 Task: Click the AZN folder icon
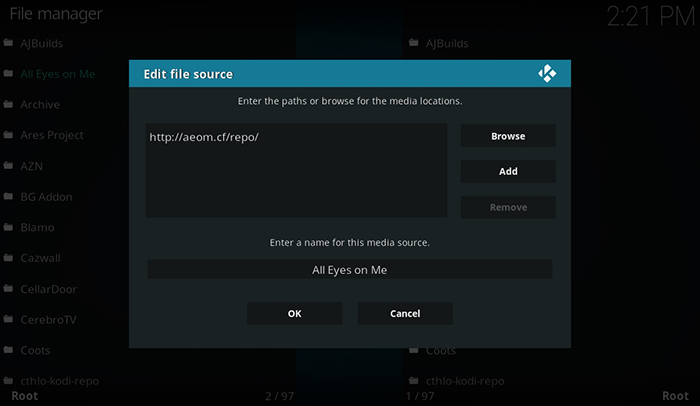coord(8,165)
